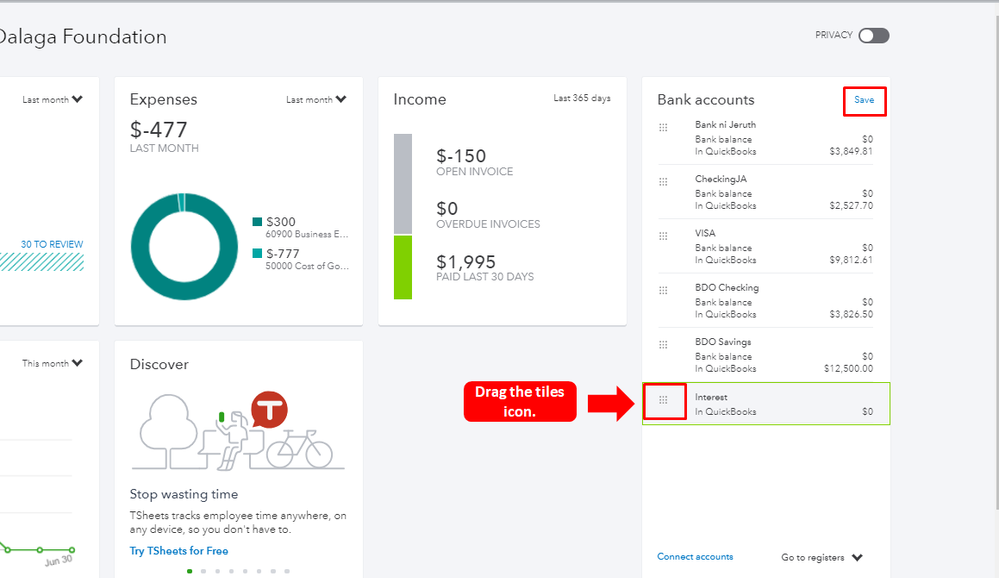The height and width of the screenshot is (578, 999).
Task: Open the This month period dropdown
Action: pos(52,364)
